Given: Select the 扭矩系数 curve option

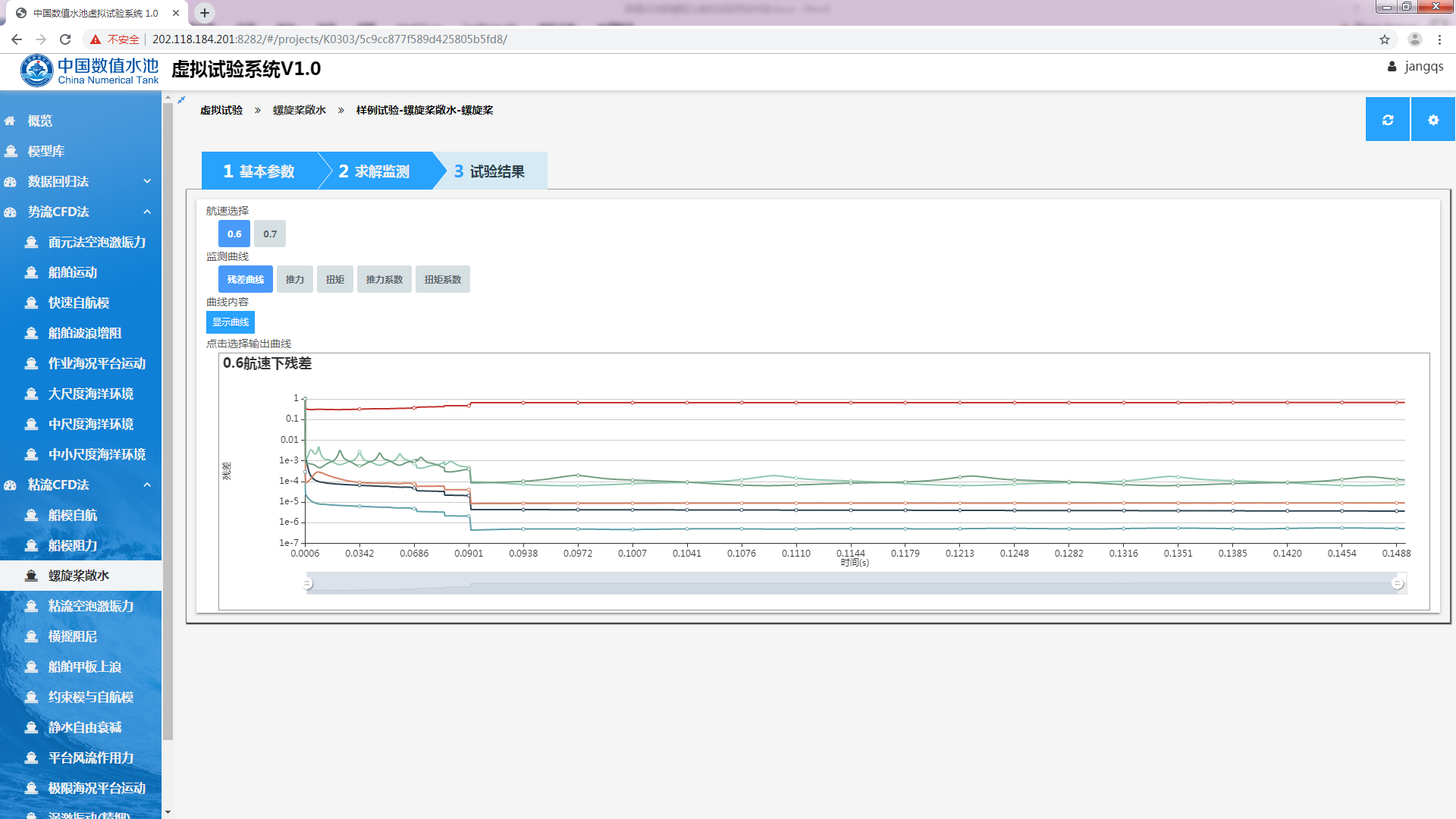Looking at the screenshot, I should pos(442,280).
